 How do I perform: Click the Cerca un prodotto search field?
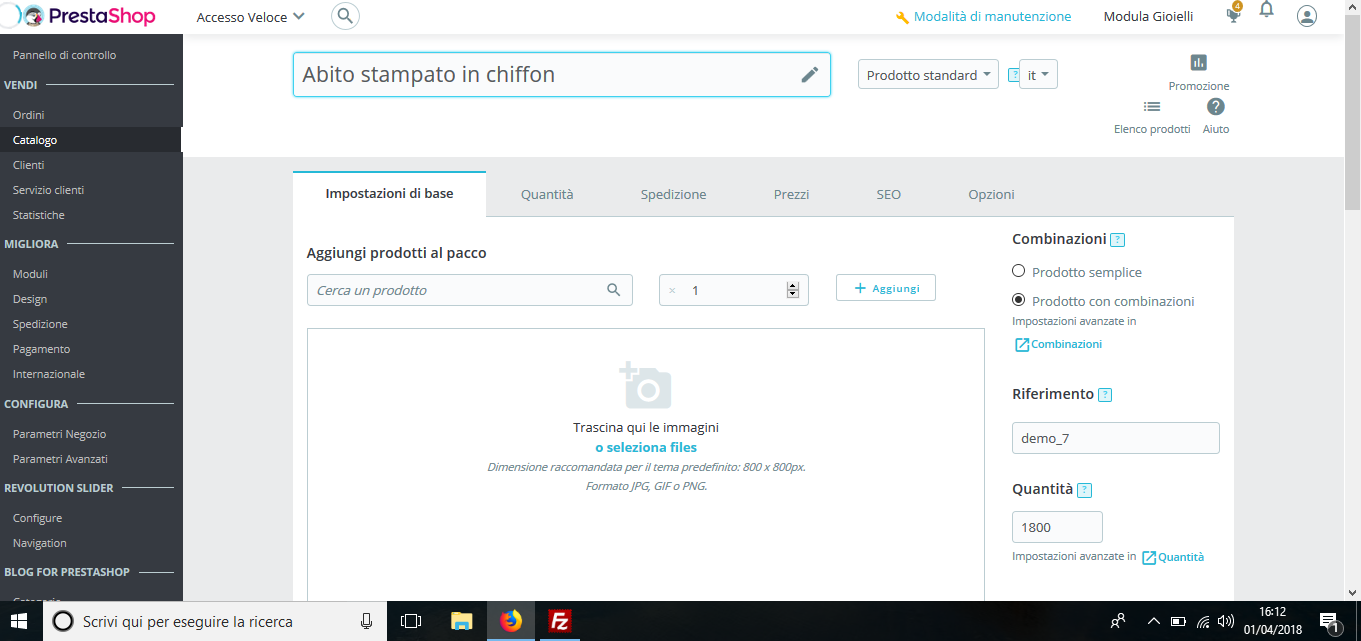pos(470,290)
